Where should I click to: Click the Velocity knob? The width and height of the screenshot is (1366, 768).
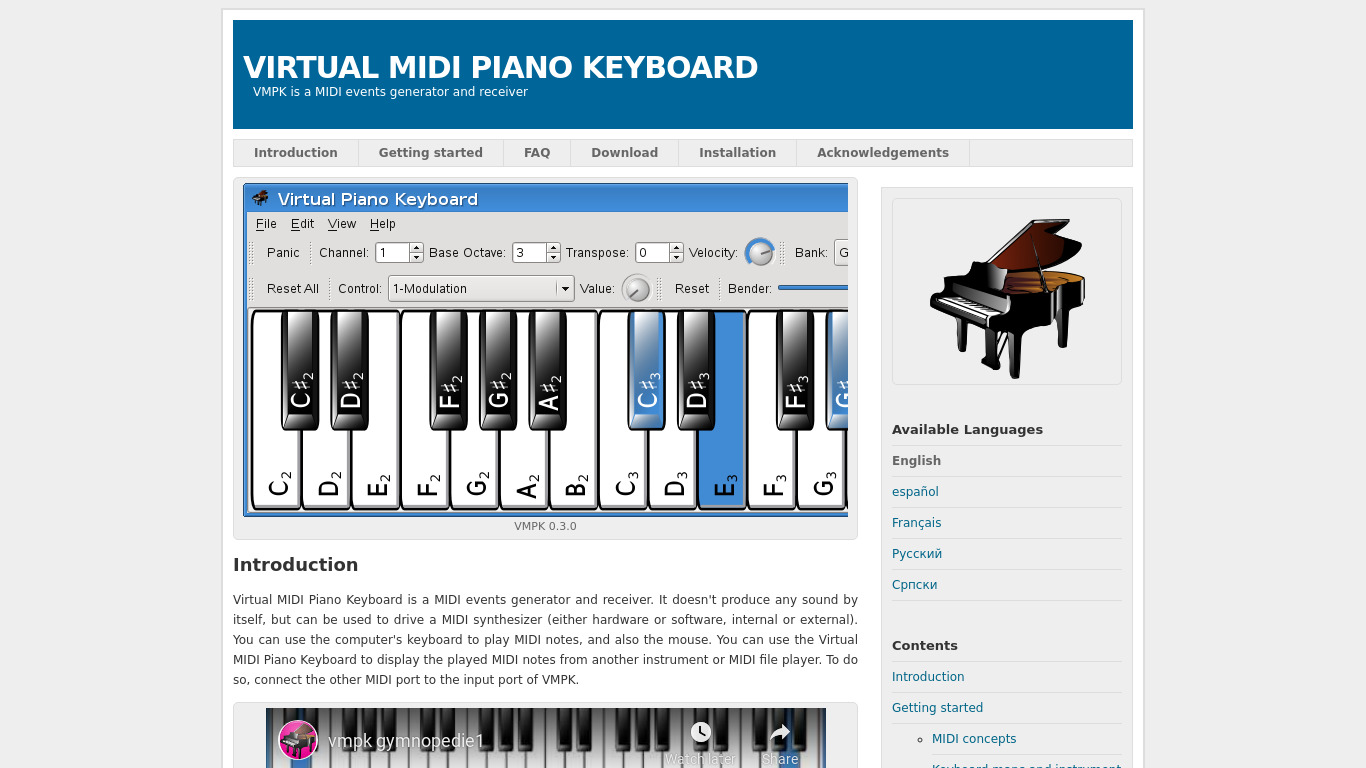(x=760, y=252)
